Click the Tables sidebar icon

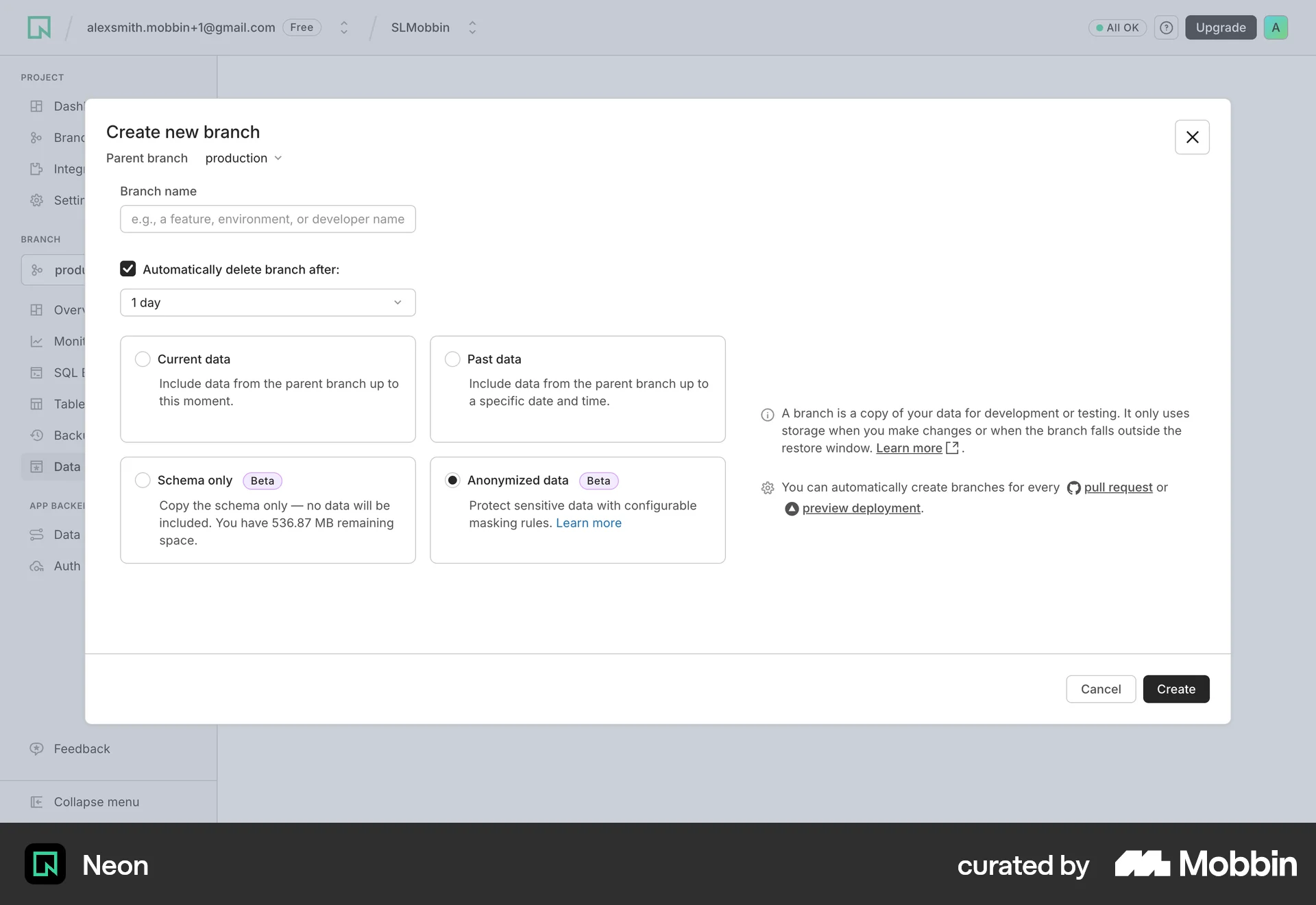point(36,405)
